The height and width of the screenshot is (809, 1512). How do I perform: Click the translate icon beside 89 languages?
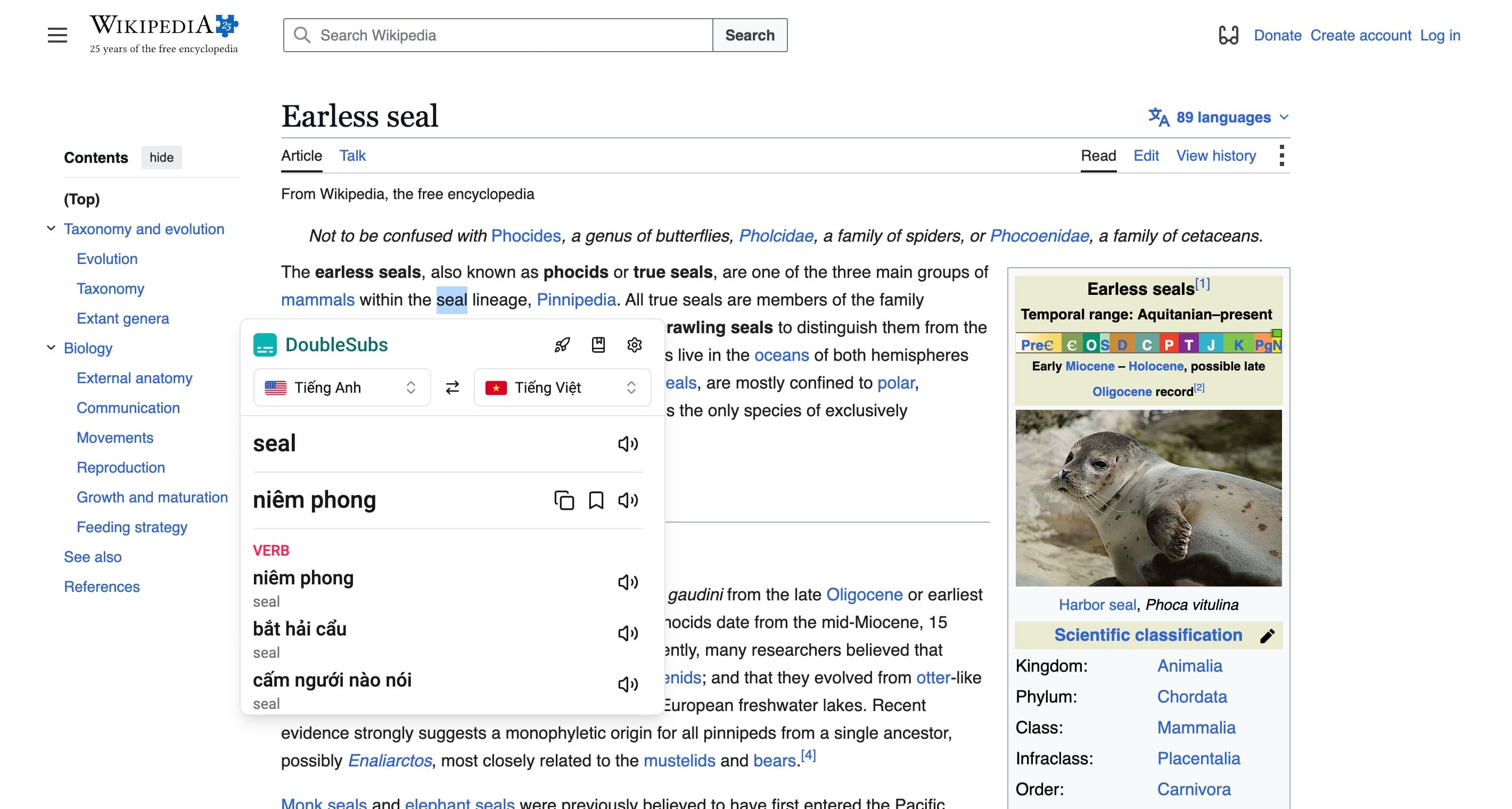click(x=1158, y=117)
